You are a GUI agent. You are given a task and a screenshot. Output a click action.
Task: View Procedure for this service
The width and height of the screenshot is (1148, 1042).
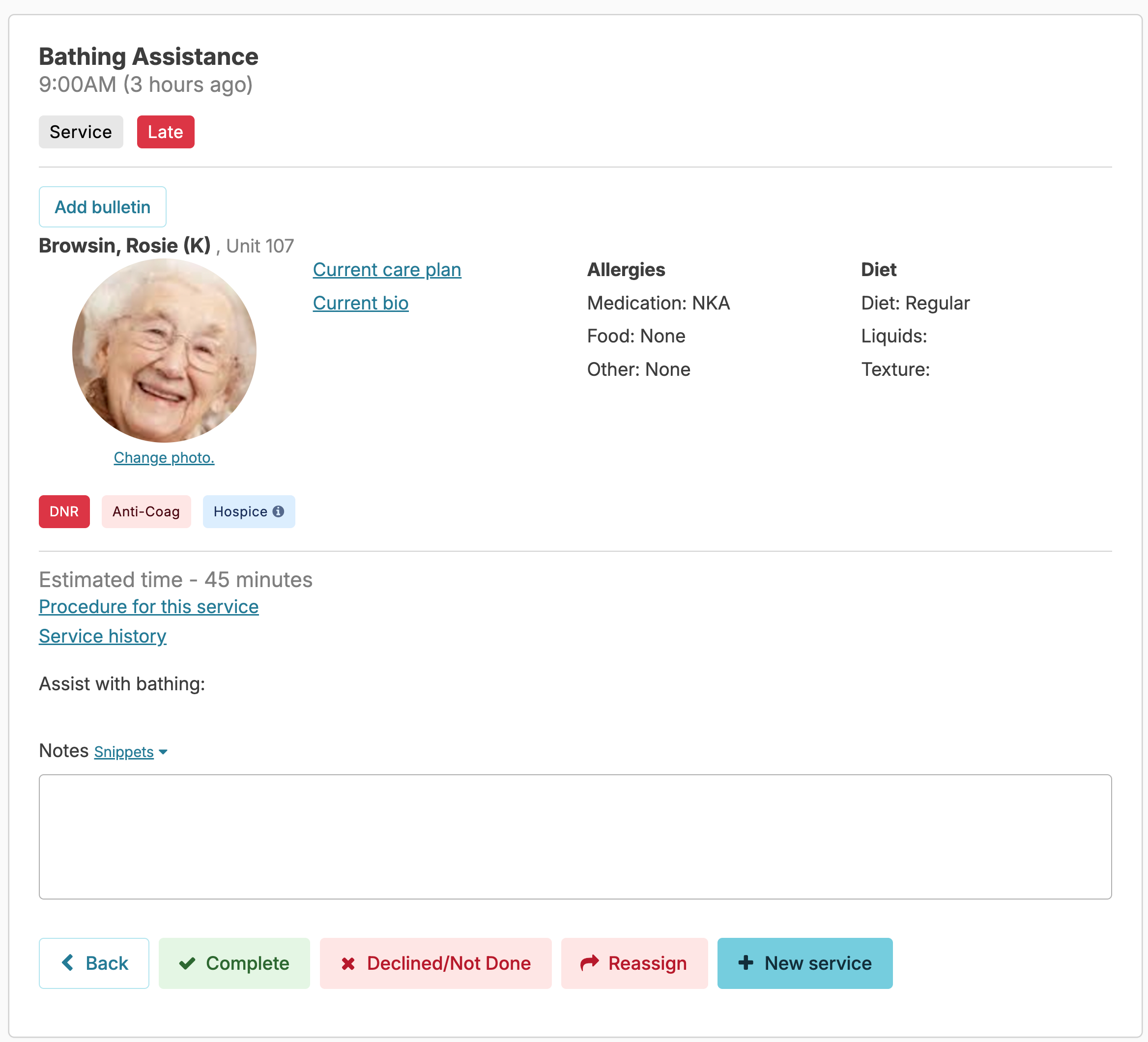click(x=148, y=607)
